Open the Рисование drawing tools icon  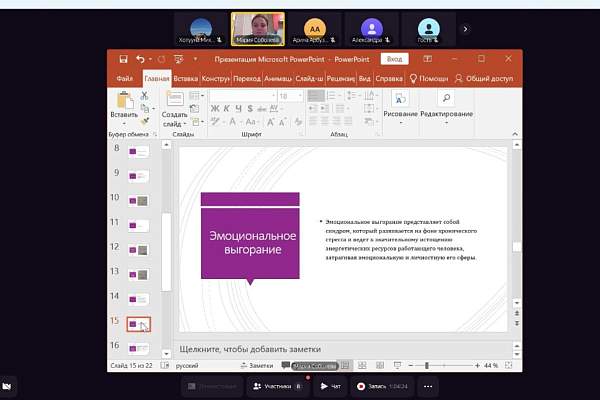[x=400, y=99]
